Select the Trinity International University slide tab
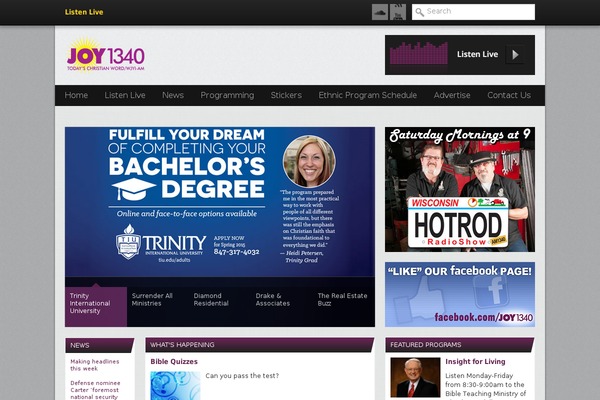The height and width of the screenshot is (400, 600). click(96, 306)
